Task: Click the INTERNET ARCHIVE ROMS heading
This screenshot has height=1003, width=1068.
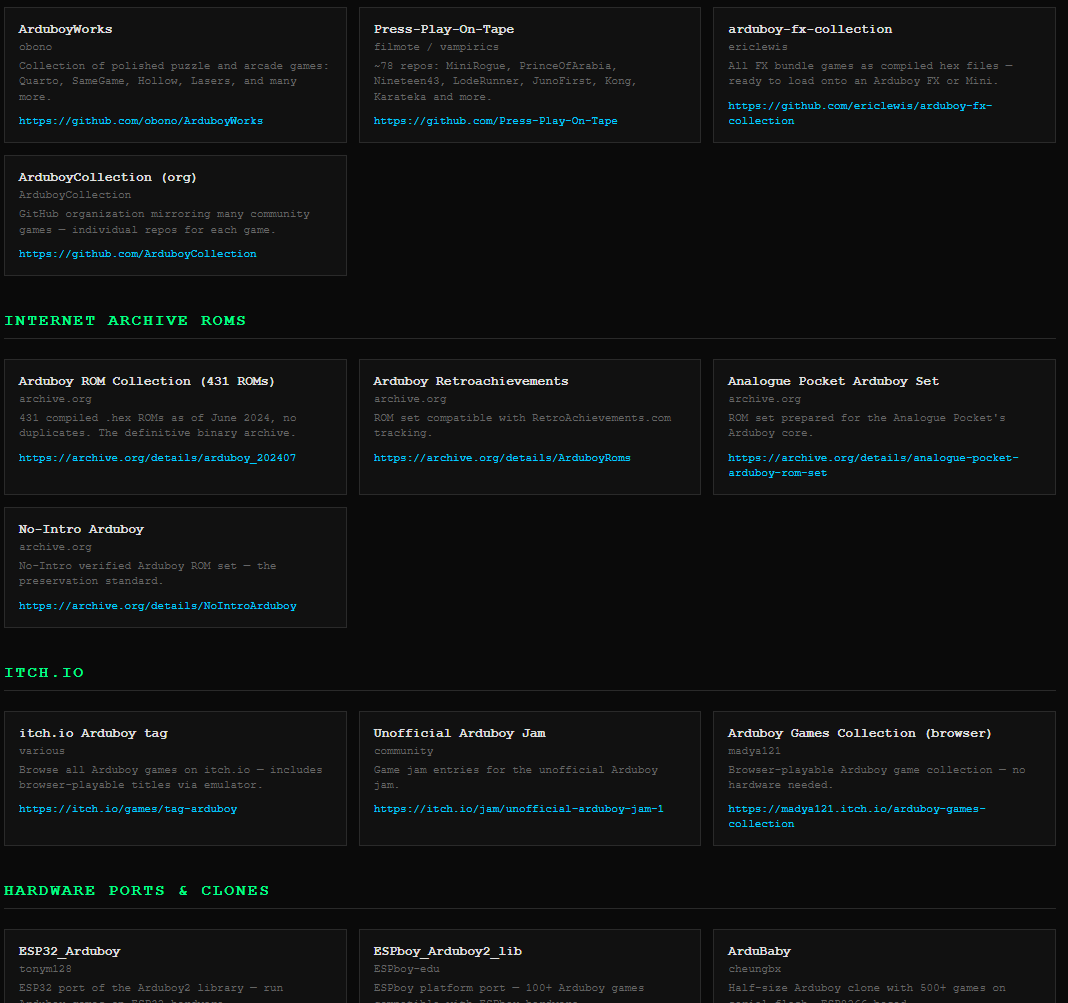Action: pos(125,321)
